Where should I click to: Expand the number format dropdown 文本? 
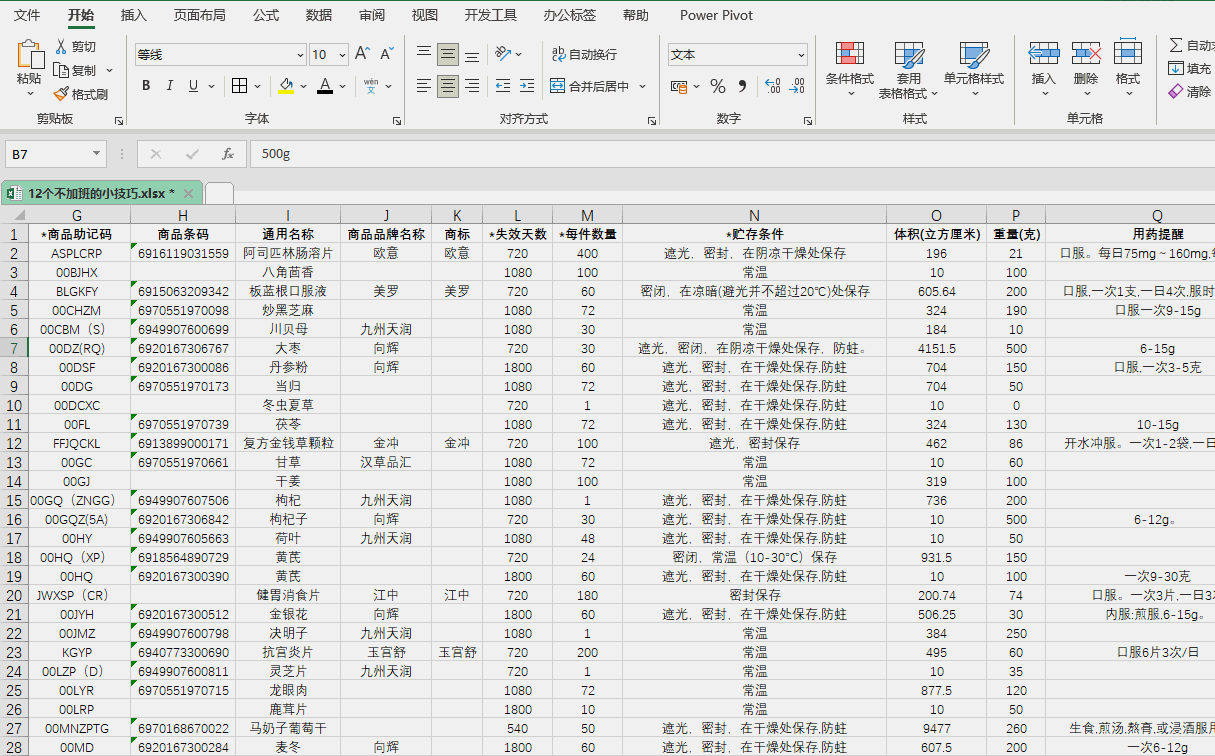click(801, 55)
